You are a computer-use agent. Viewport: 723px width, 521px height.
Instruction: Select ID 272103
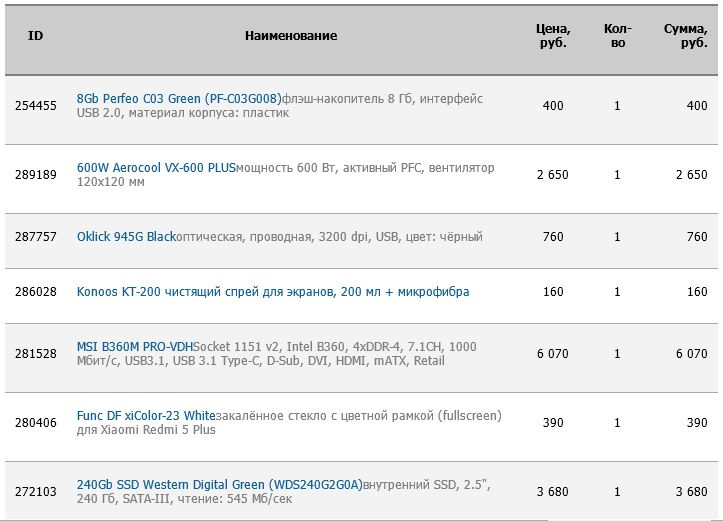[36, 491]
